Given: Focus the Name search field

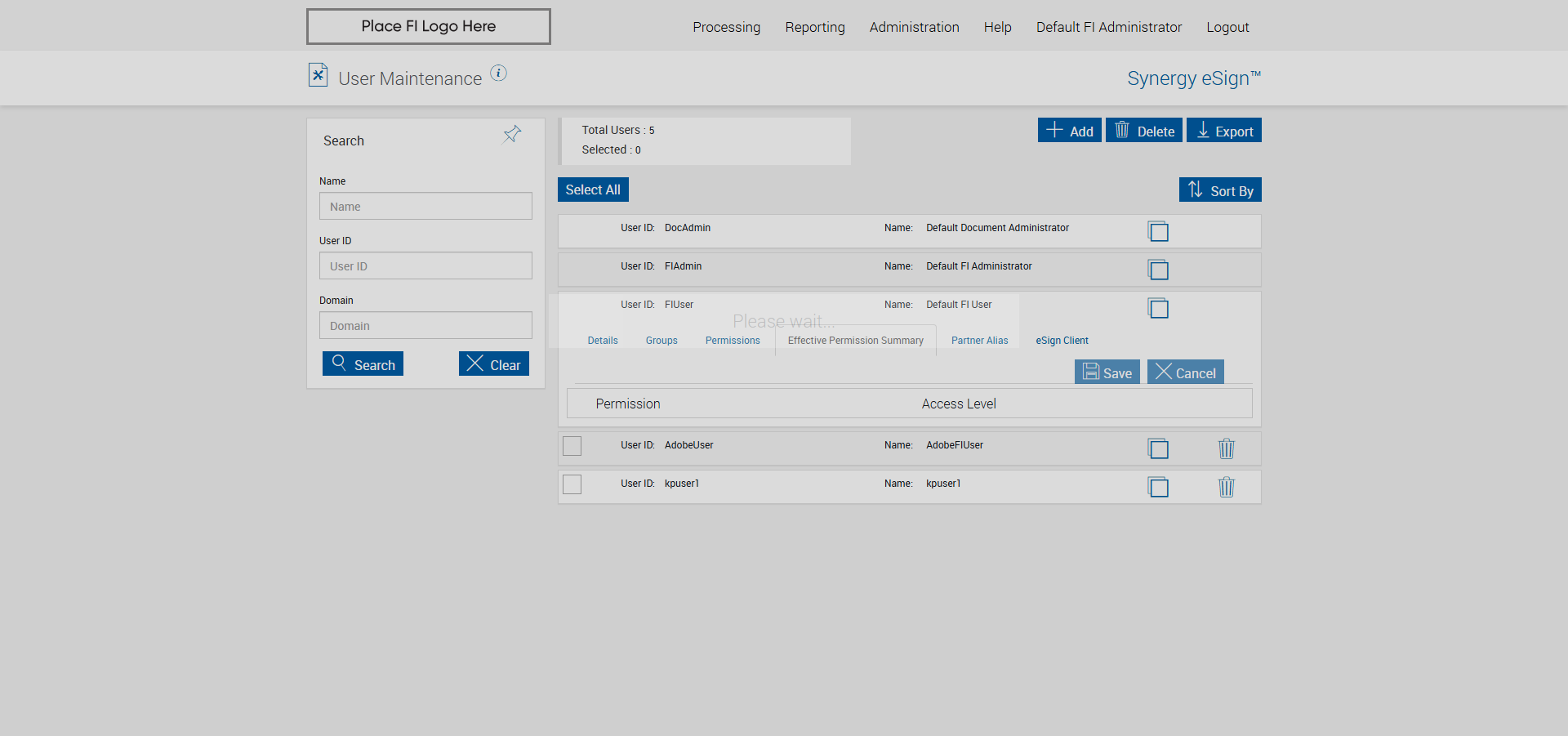Looking at the screenshot, I should [425, 206].
